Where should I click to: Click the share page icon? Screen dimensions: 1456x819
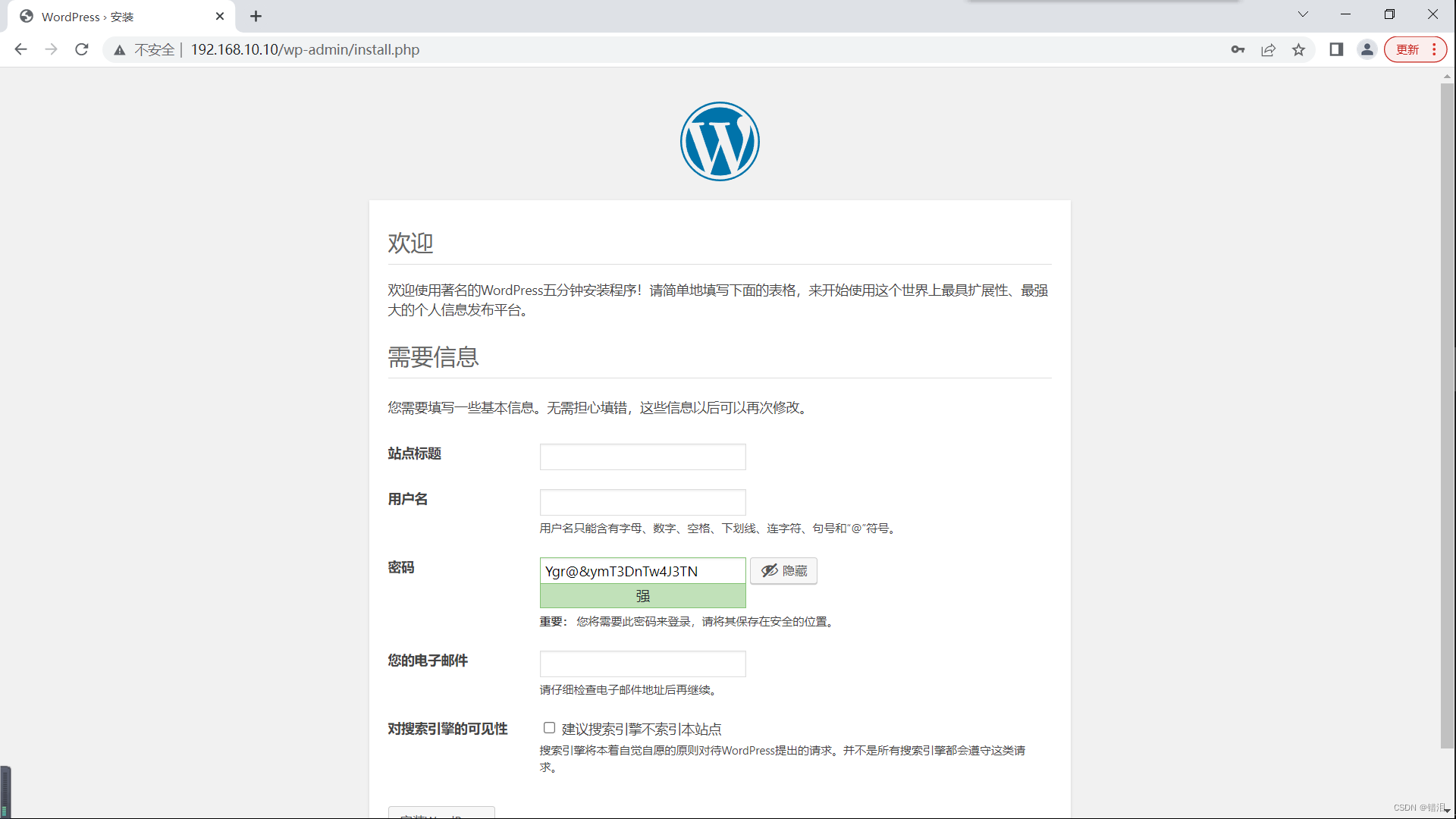click(x=1268, y=49)
